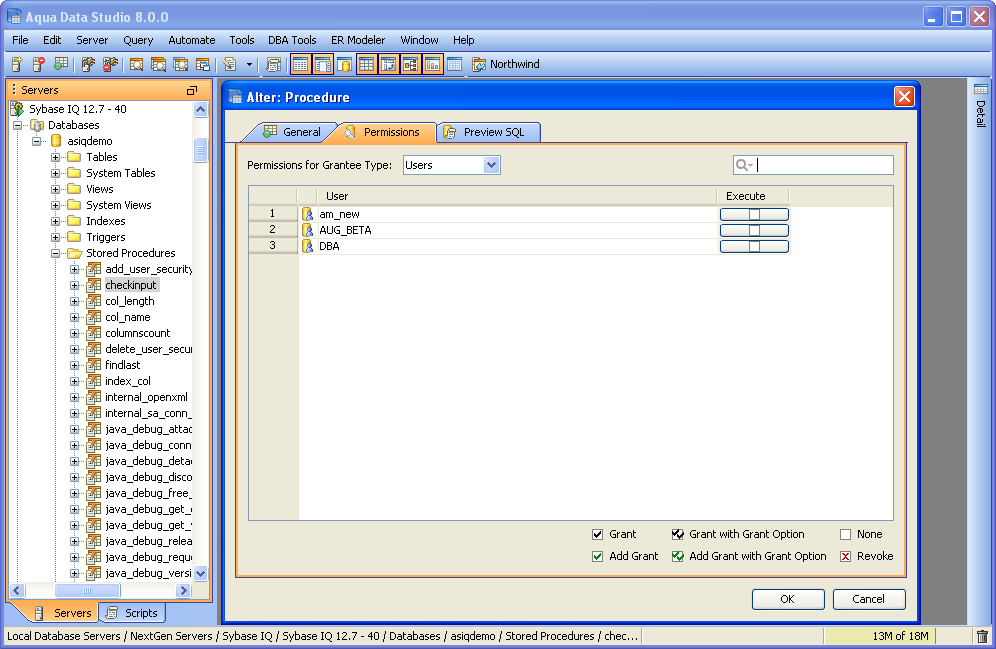Image resolution: width=996 pixels, height=649 pixels.
Task: Click the plain grid icon before Northwind
Action: pyautogui.click(x=454, y=64)
